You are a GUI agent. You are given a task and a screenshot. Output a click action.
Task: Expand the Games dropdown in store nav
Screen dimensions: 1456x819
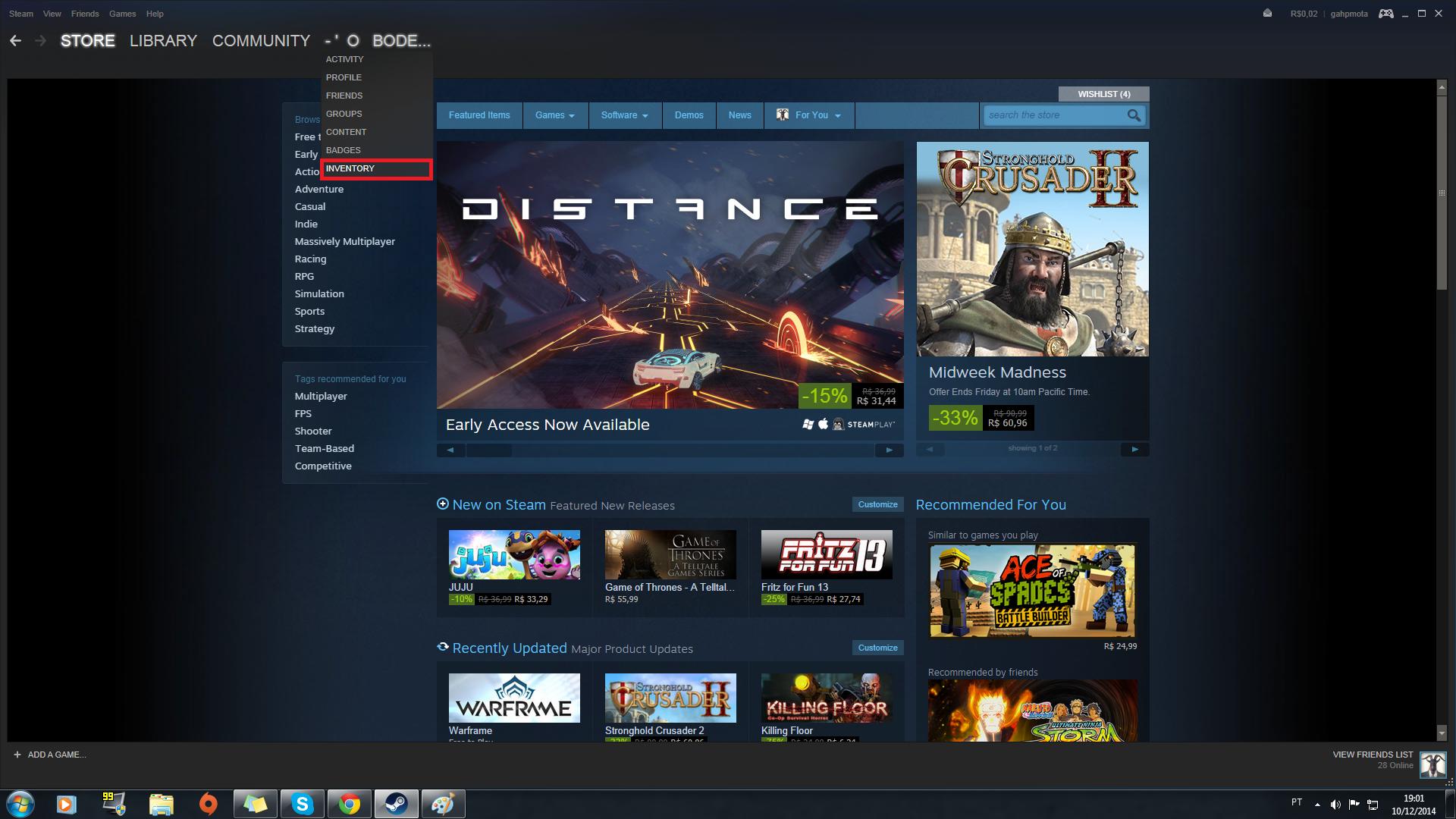pyautogui.click(x=555, y=115)
